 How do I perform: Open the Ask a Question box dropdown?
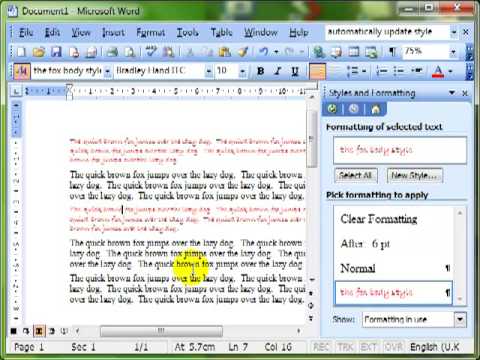tap(454, 32)
